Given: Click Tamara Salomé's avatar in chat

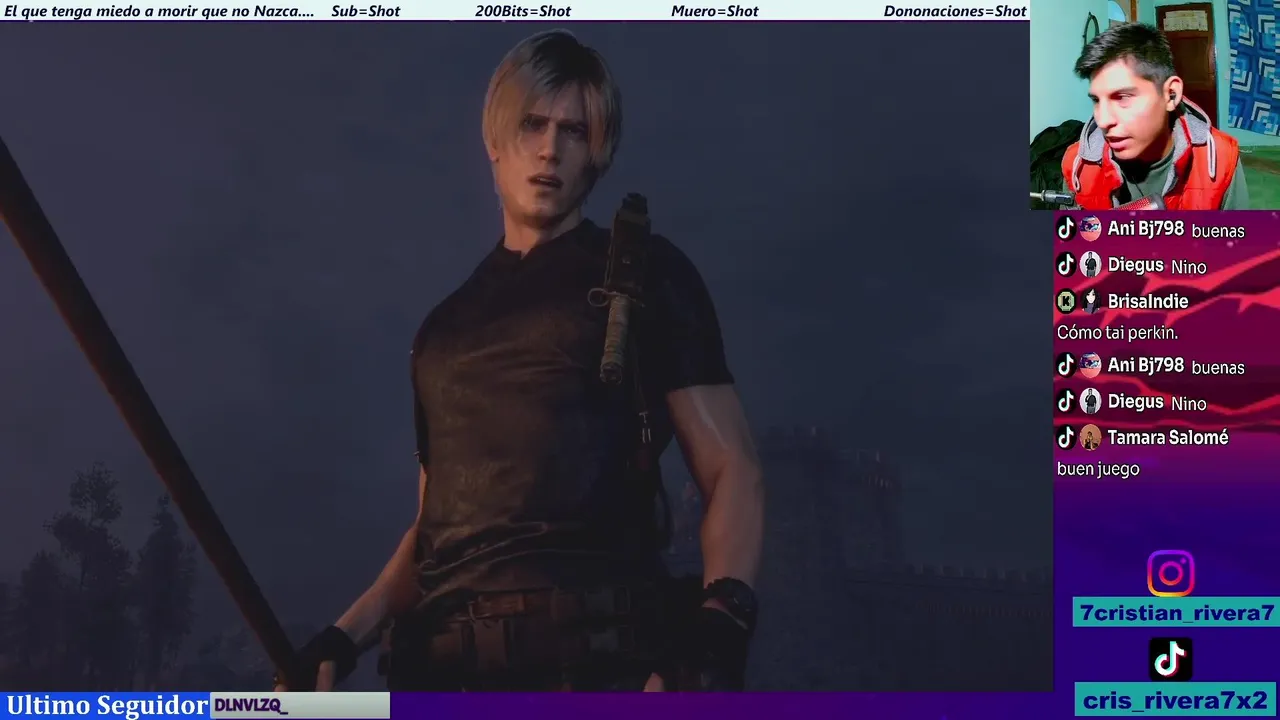Looking at the screenshot, I should [x=1090, y=437].
